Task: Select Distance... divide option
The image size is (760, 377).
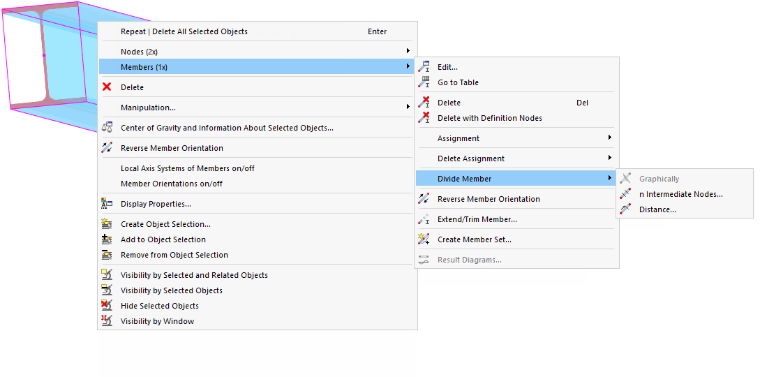Action: pyautogui.click(x=684, y=209)
